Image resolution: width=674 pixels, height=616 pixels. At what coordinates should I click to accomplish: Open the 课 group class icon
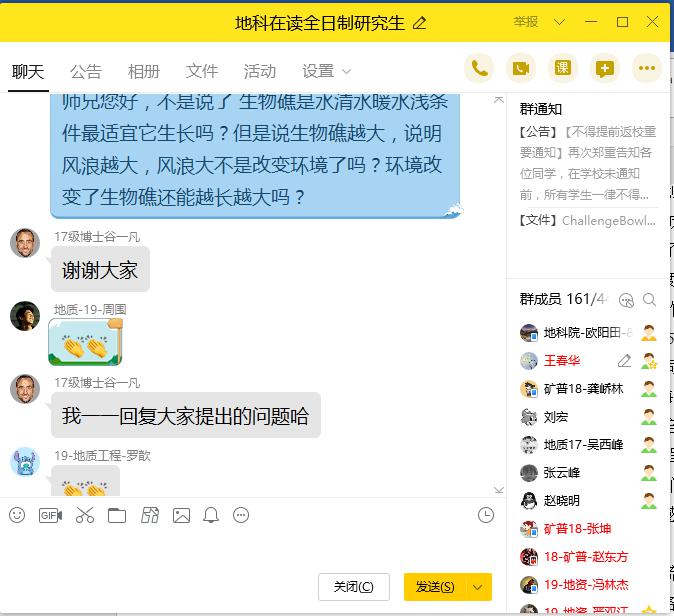pos(563,68)
